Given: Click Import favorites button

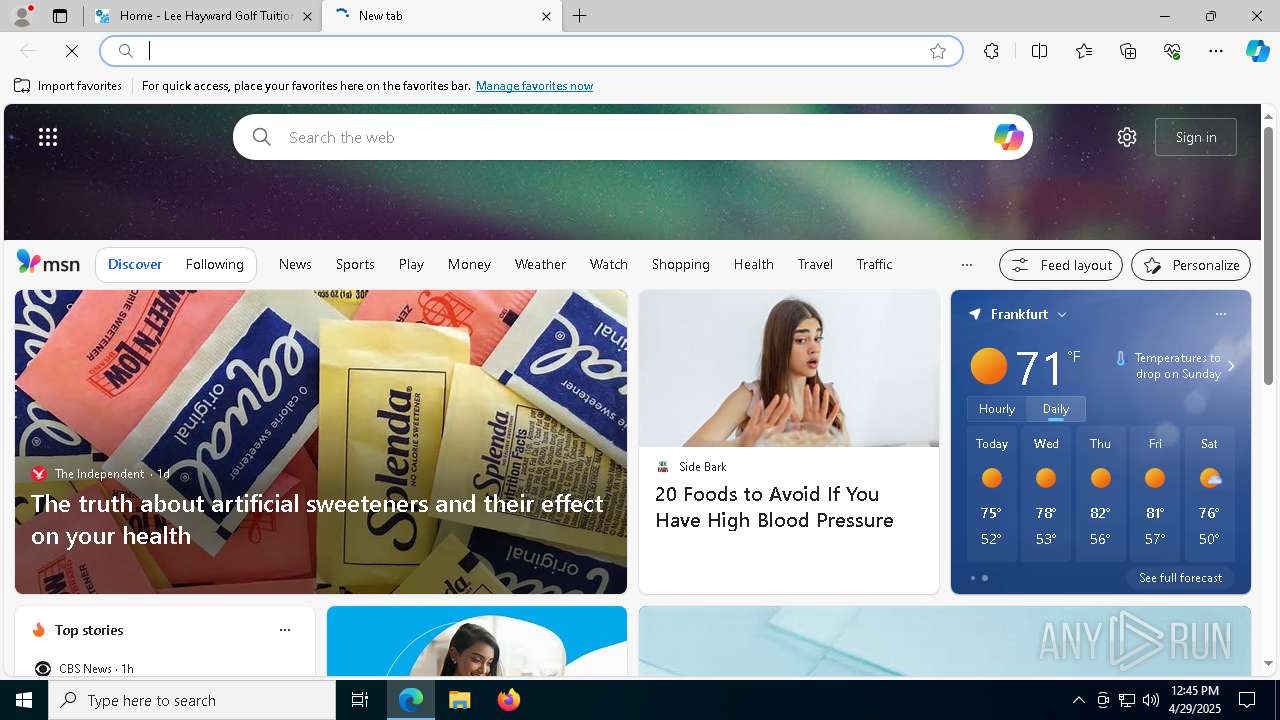Looking at the screenshot, I should 68,86.
